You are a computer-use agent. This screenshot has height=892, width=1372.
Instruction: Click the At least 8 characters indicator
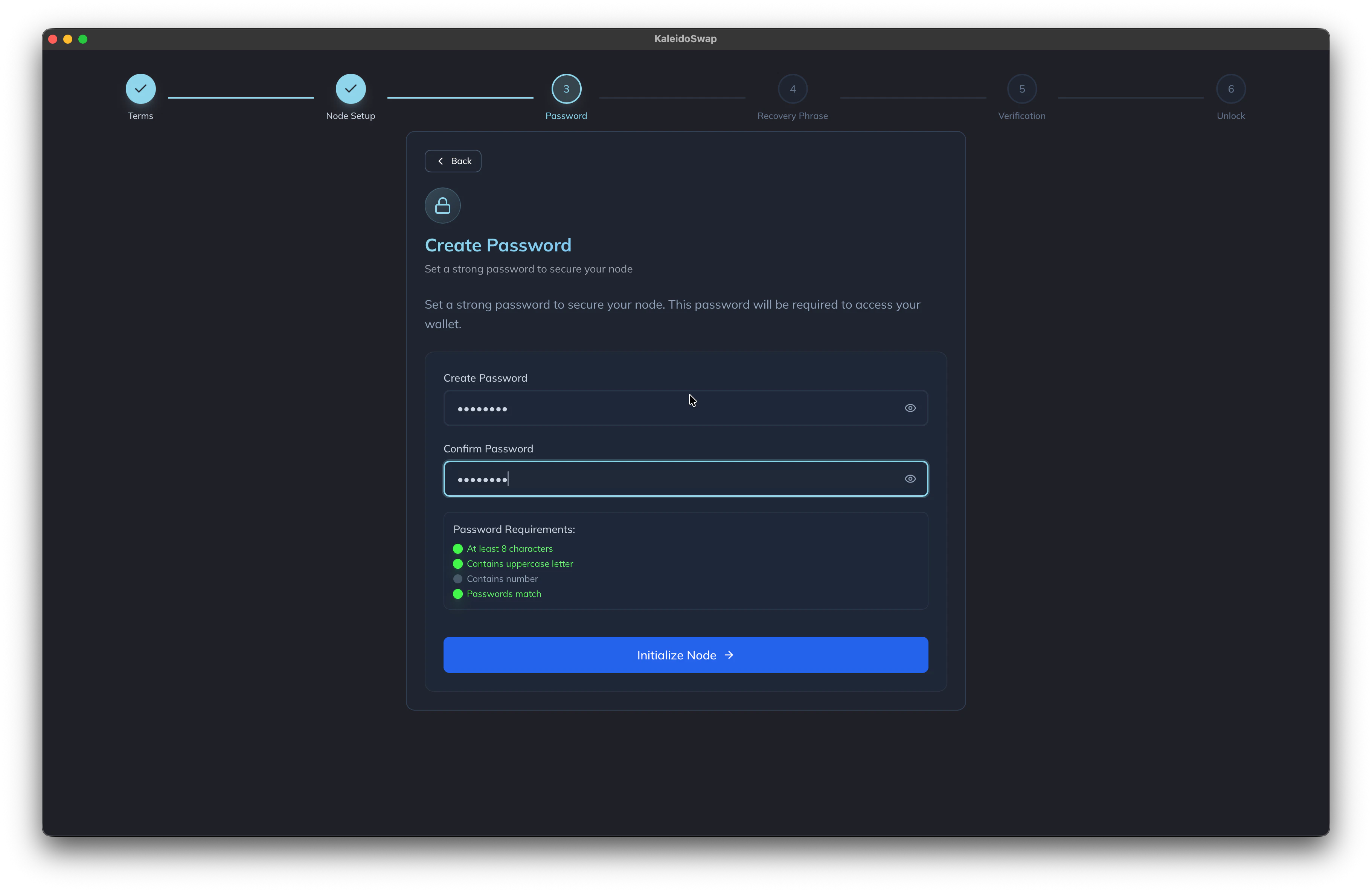[458, 549]
